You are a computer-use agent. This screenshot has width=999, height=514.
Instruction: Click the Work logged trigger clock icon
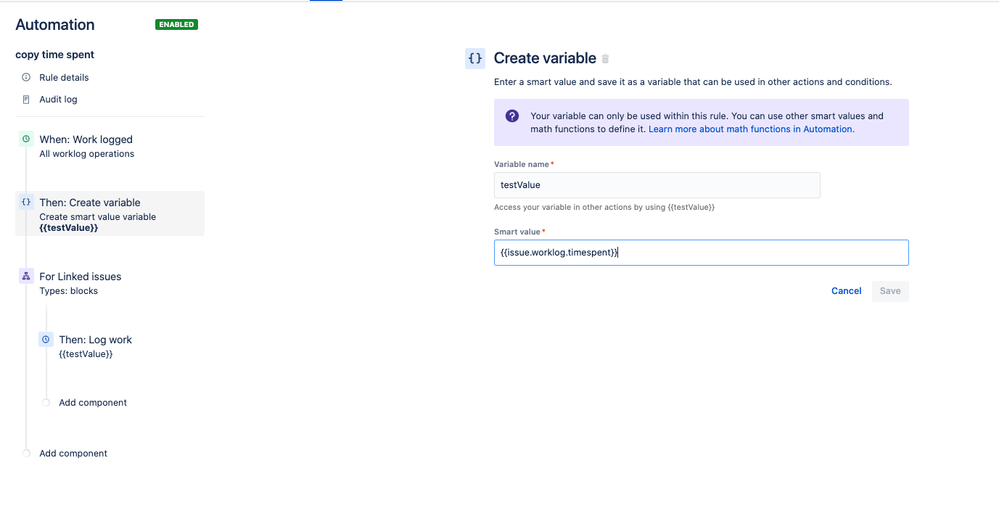point(26,139)
